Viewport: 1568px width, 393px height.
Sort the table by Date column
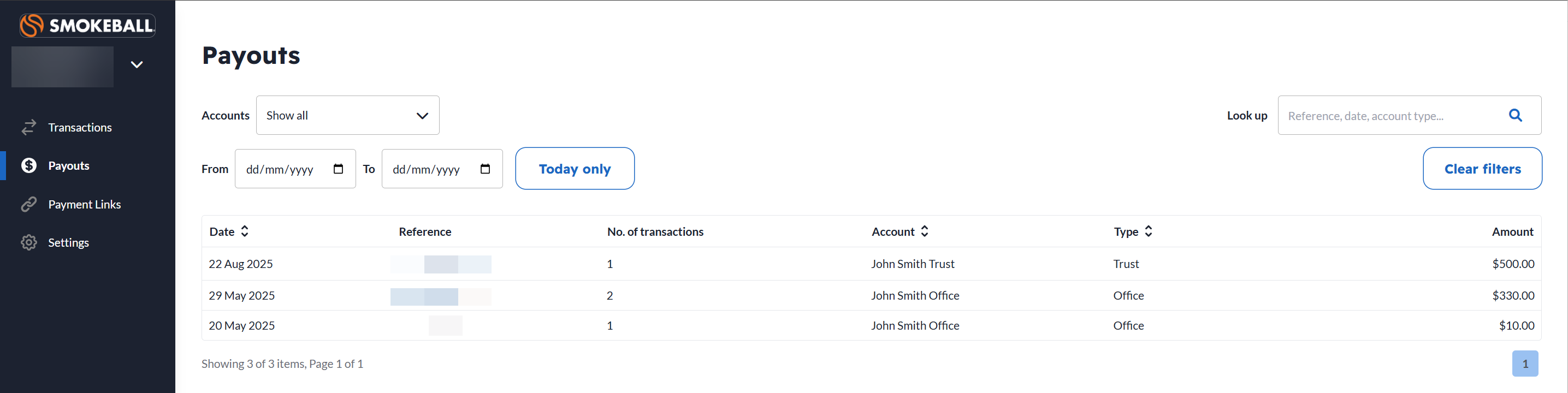[x=245, y=231]
